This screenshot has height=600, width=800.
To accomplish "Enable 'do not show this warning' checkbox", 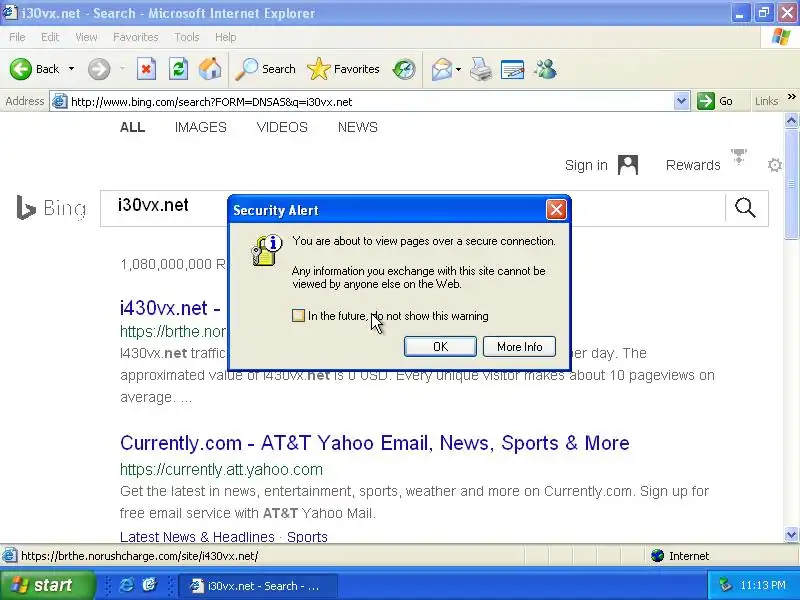I will coord(298,316).
